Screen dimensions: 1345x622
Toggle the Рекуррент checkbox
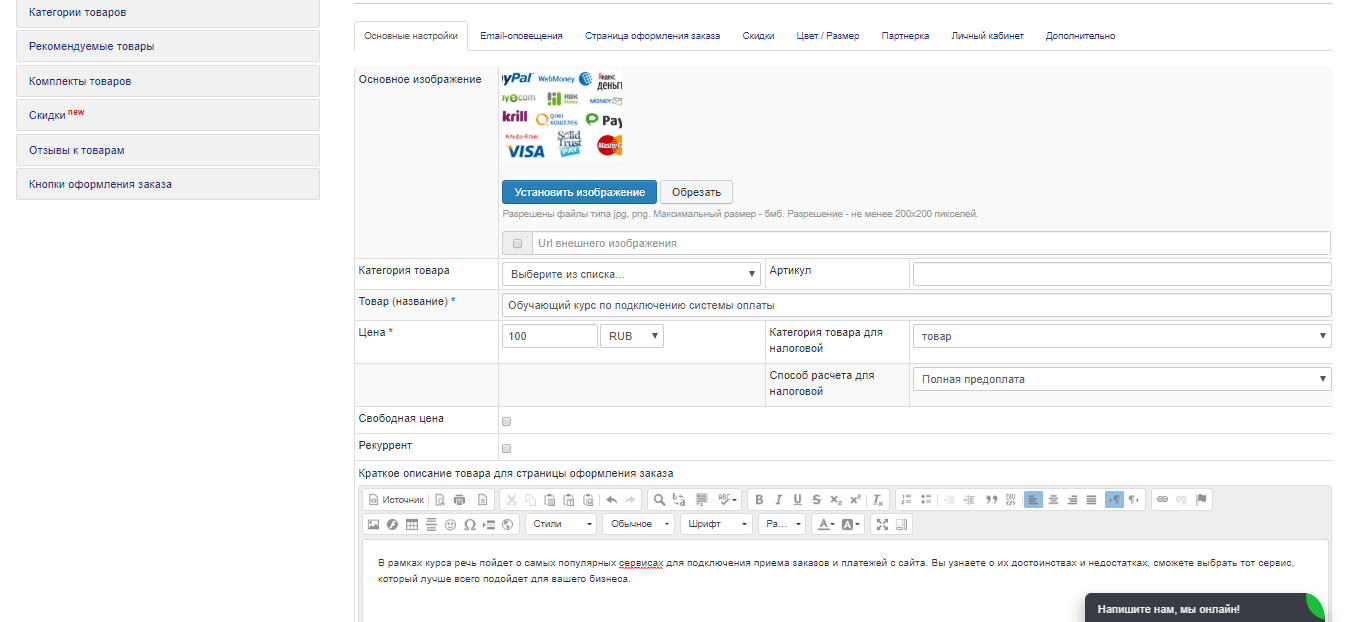pos(506,448)
